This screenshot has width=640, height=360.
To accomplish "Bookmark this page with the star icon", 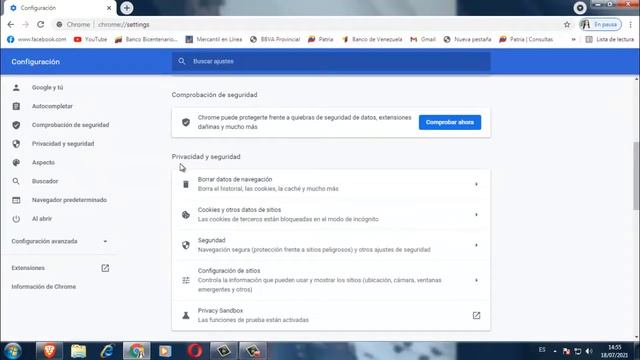I will tap(567, 24).
